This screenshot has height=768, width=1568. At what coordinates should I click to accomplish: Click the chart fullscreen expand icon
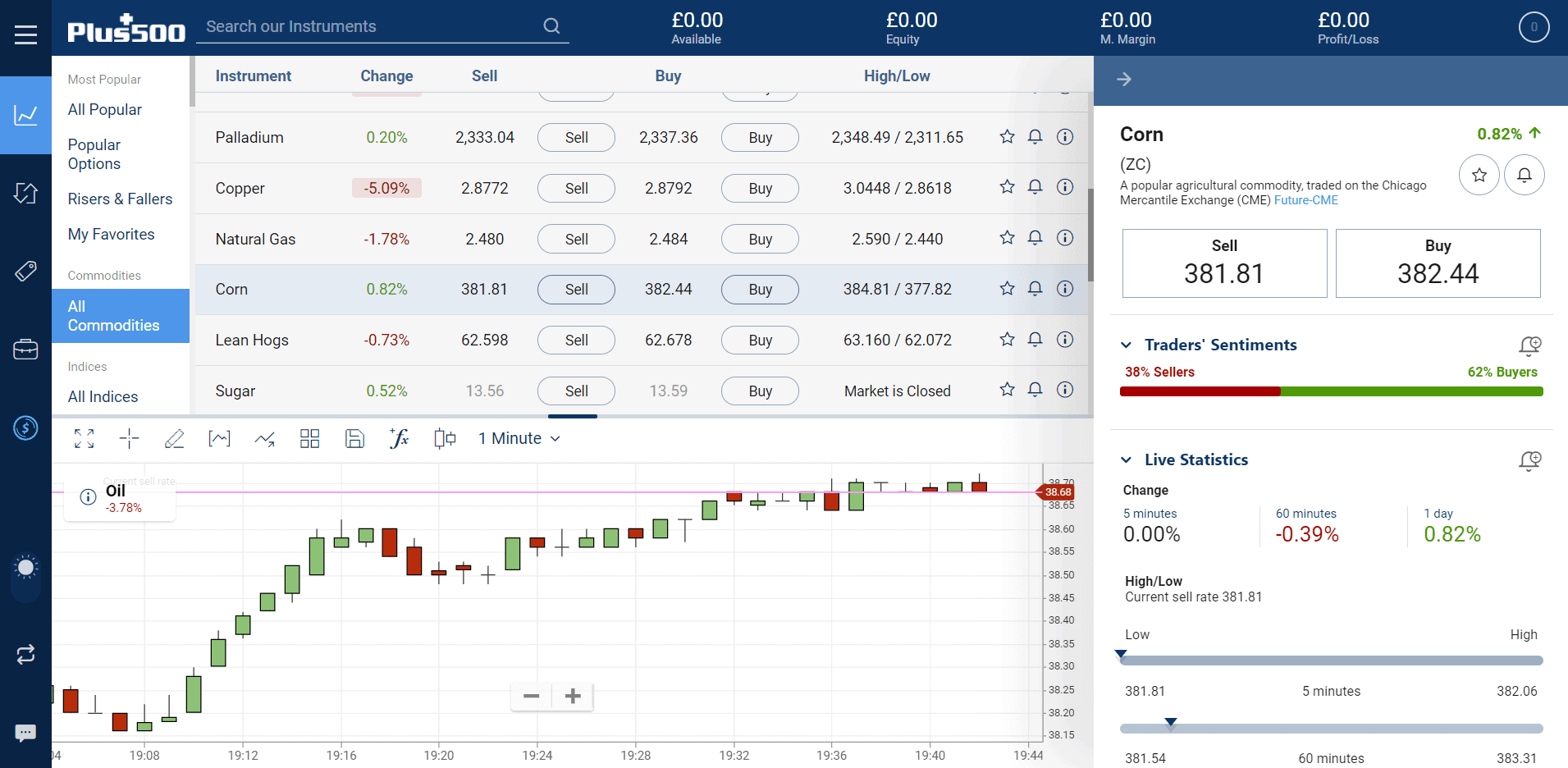84,439
